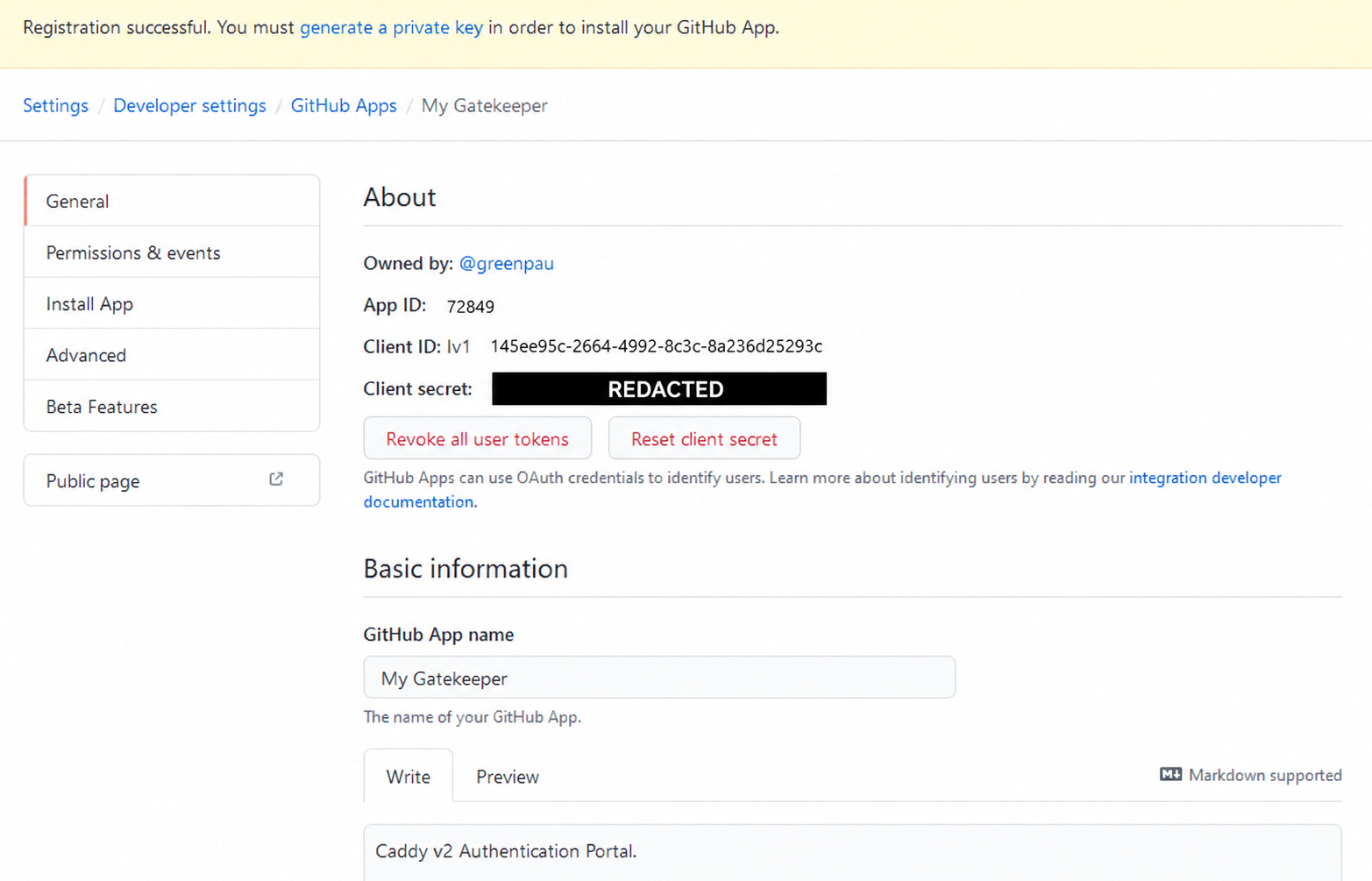The width and height of the screenshot is (1372, 881).
Task: Click the Client ID value string
Action: tap(656, 346)
